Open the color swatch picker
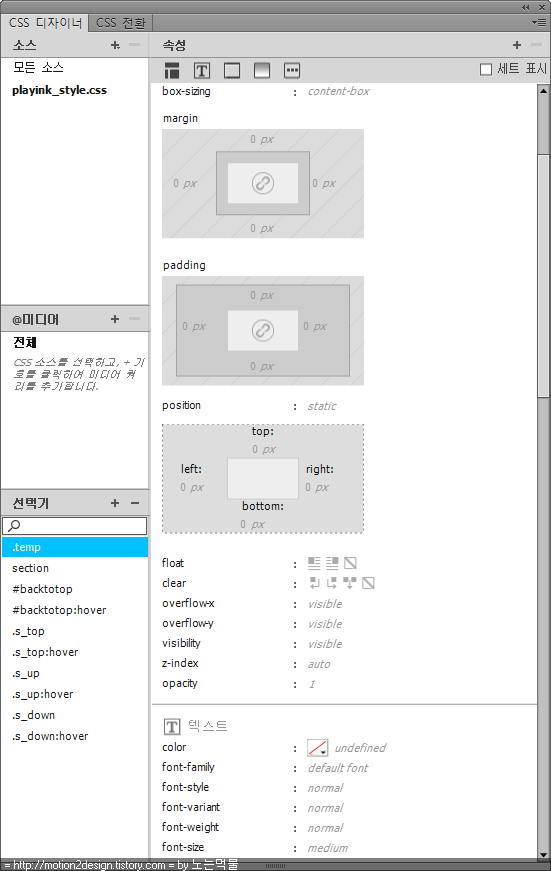 point(317,748)
